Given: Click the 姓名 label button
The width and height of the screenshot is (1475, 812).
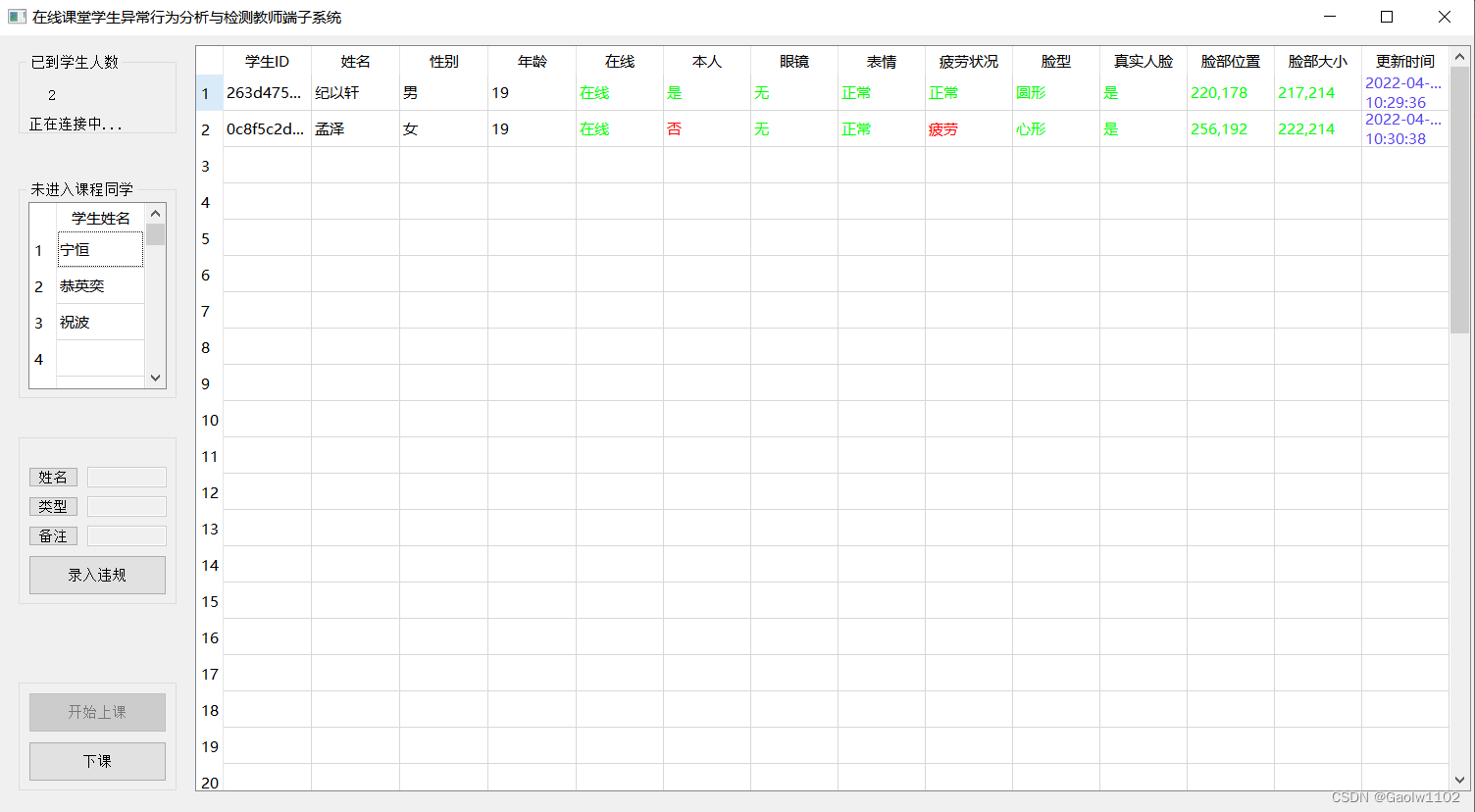Looking at the screenshot, I should (53, 478).
